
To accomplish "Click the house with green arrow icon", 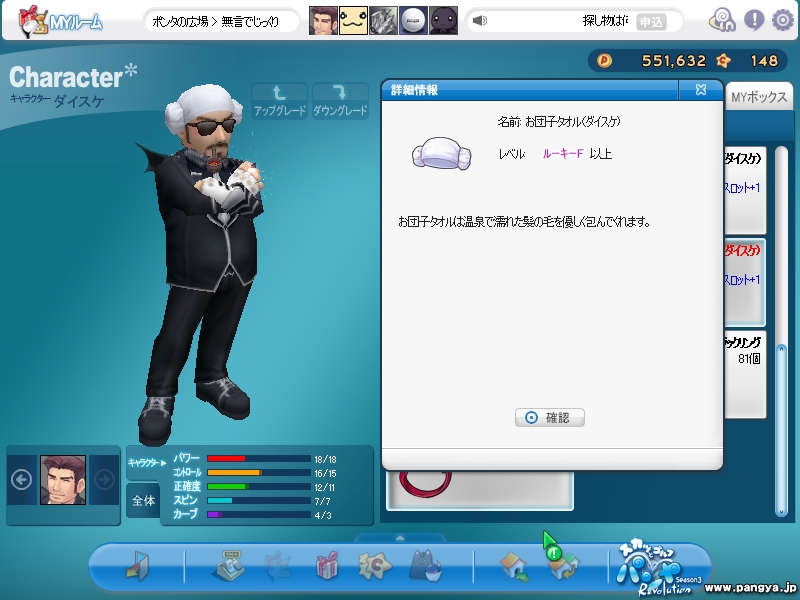I will pos(514,567).
